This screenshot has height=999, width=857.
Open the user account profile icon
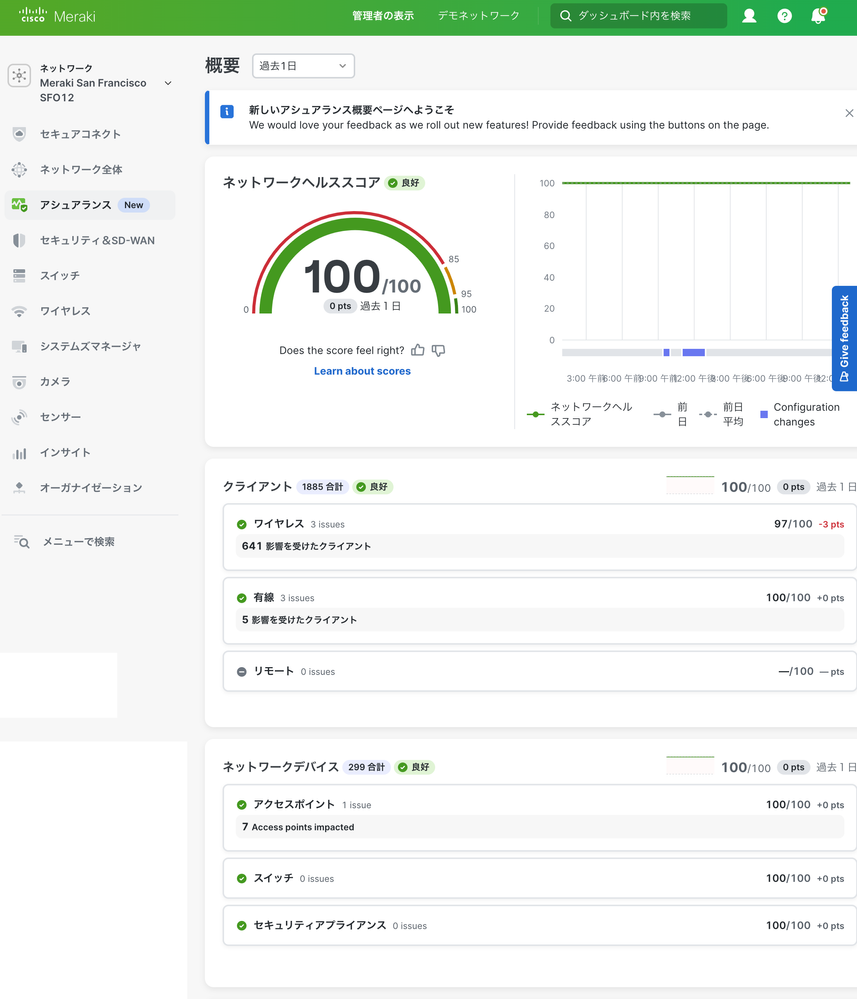click(749, 16)
